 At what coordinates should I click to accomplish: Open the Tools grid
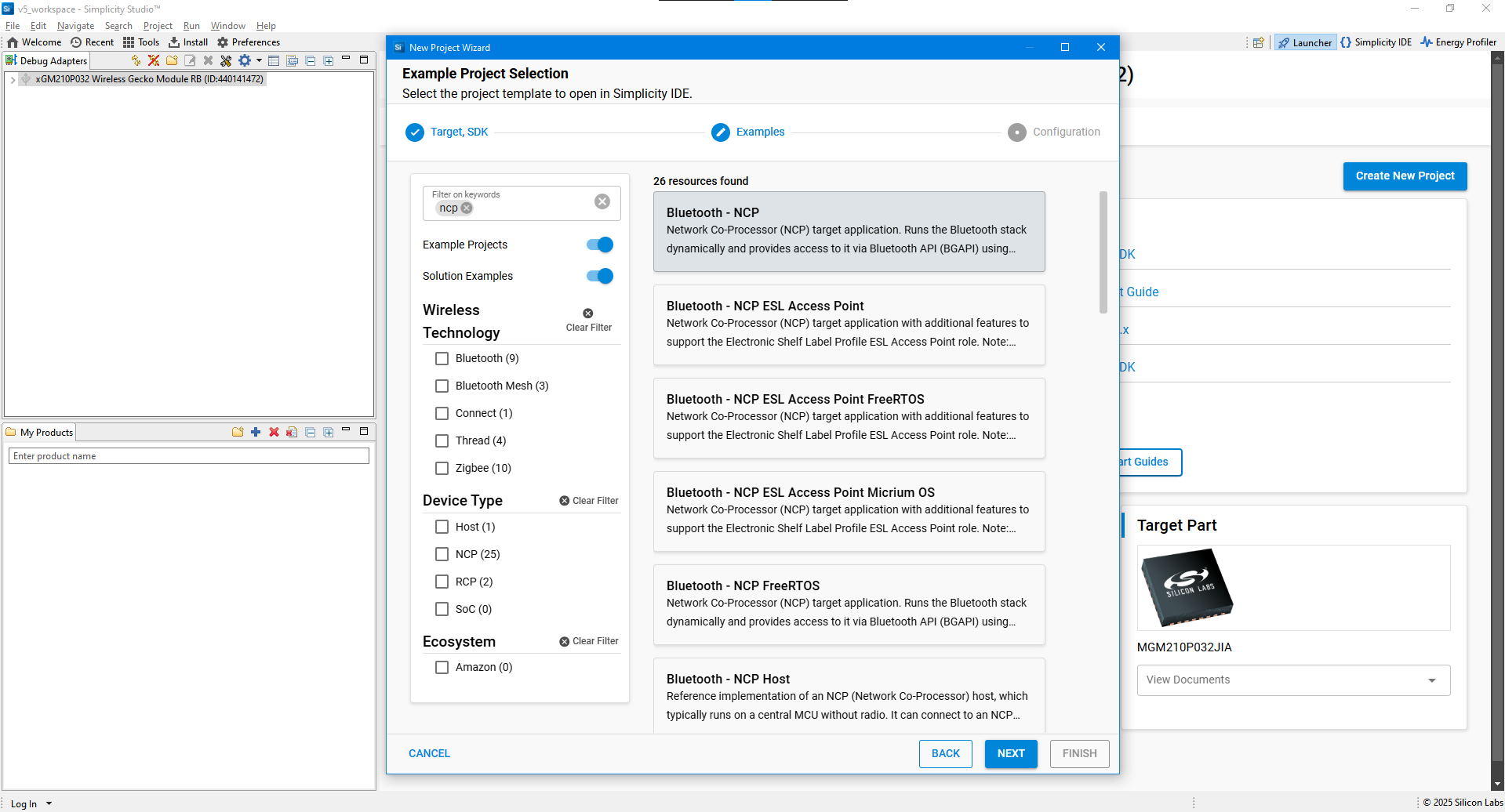pos(140,42)
